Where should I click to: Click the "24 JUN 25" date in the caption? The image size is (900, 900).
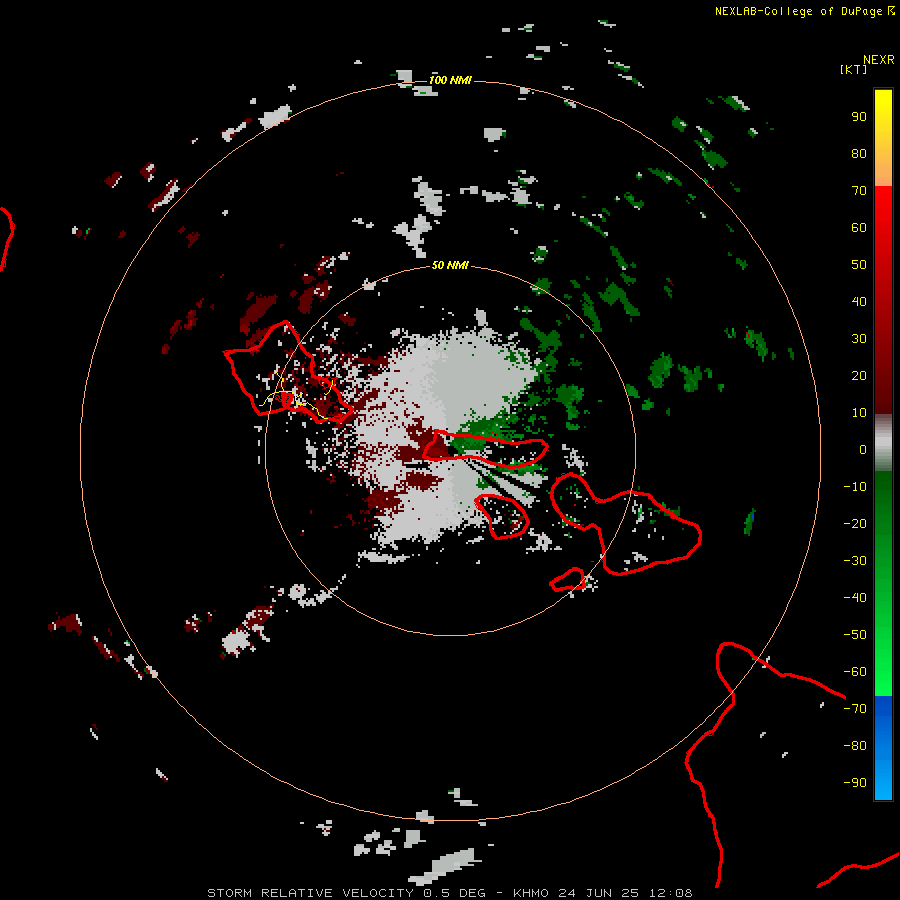tap(599, 893)
